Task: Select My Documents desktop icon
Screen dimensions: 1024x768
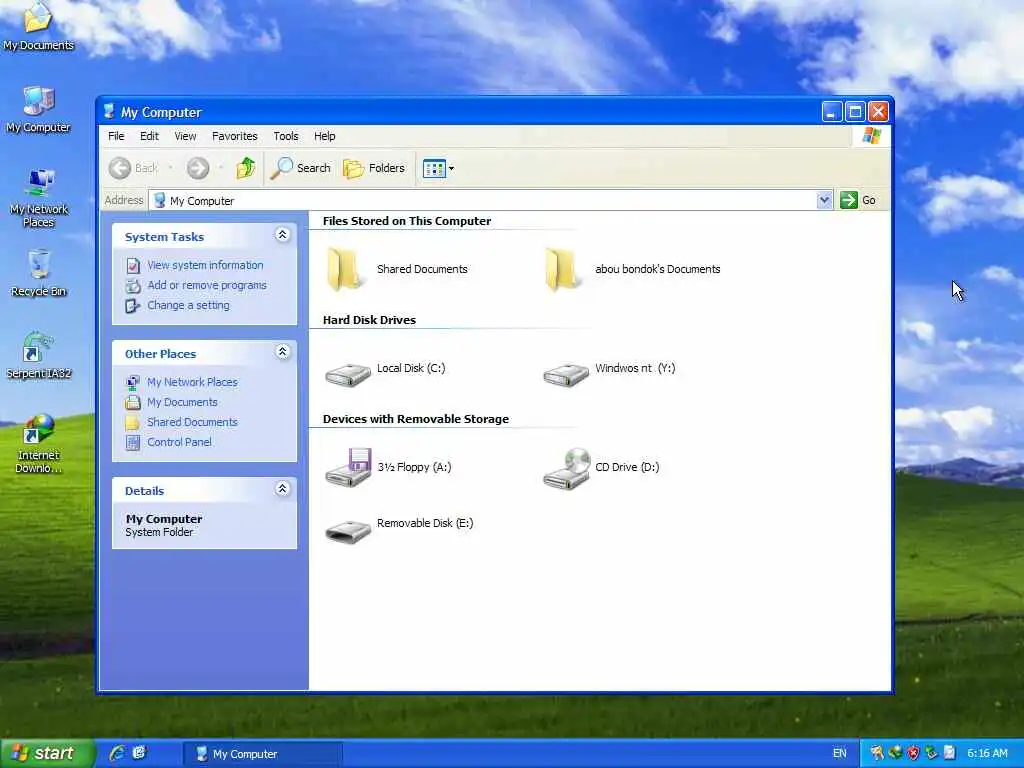Action: tap(39, 26)
